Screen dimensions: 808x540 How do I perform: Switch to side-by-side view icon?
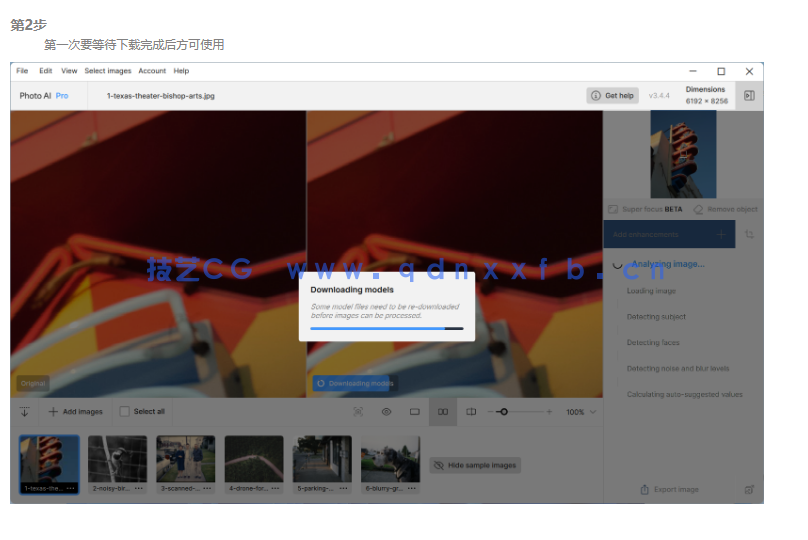click(443, 412)
